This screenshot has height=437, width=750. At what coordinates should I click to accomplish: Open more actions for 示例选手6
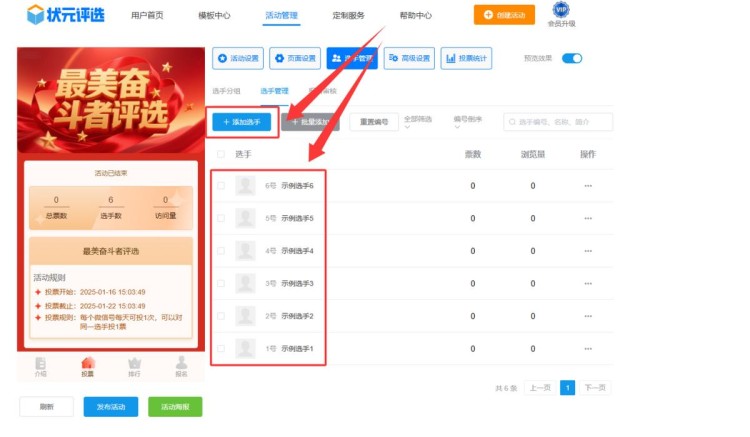tap(588, 186)
